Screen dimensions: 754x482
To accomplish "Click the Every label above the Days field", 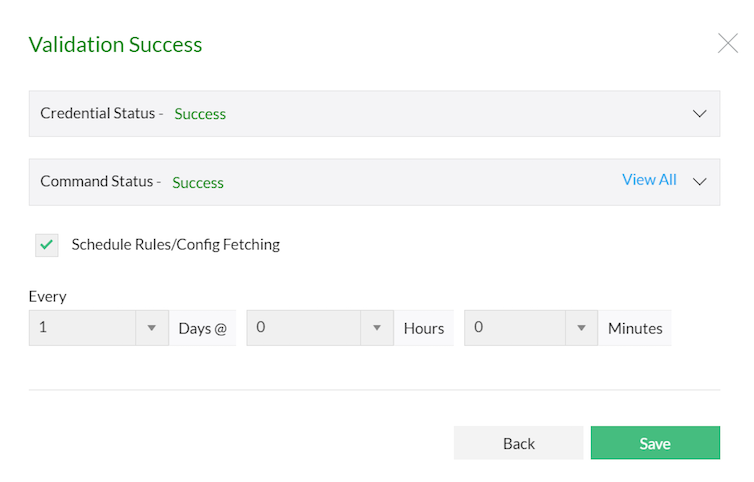I will pos(47,296).
